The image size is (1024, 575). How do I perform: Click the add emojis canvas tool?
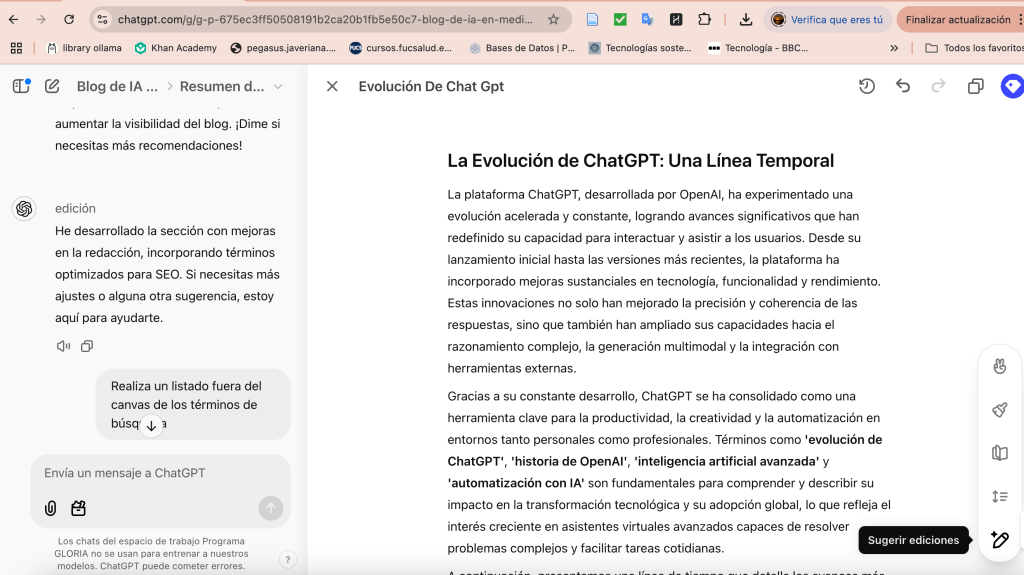click(999, 366)
